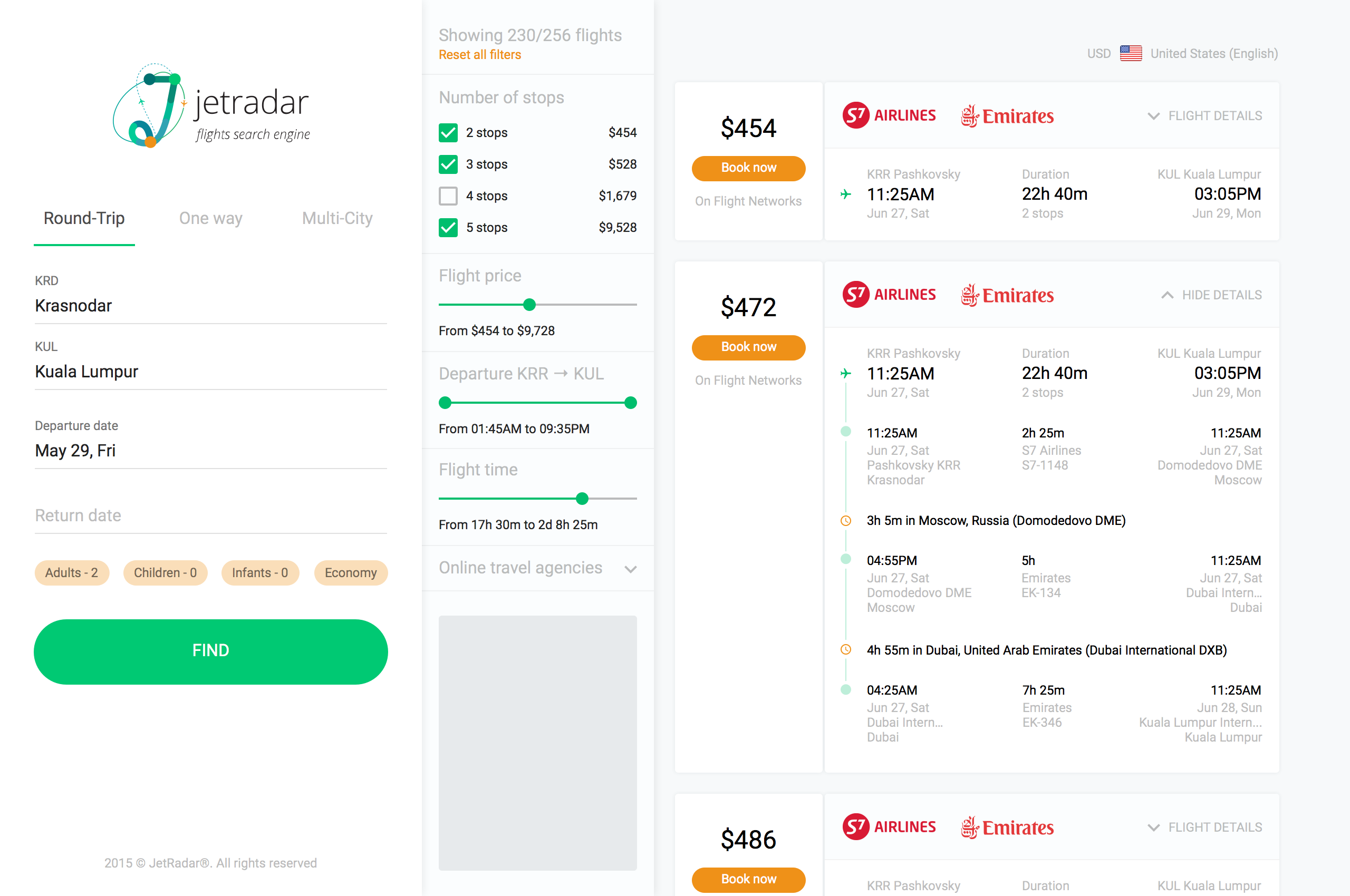This screenshot has width=1350, height=896.
Task: Click segment dot for S7-1148 leg
Action: point(846,432)
